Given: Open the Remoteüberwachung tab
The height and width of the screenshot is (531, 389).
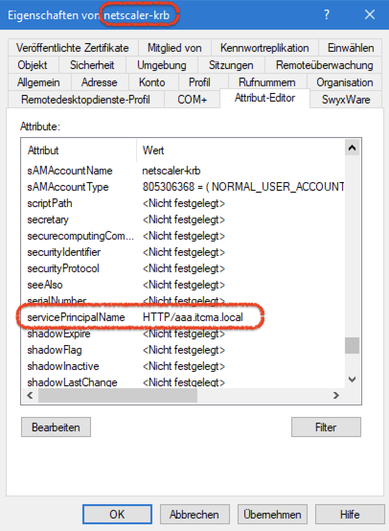Looking at the screenshot, I should click(x=324, y=65).
